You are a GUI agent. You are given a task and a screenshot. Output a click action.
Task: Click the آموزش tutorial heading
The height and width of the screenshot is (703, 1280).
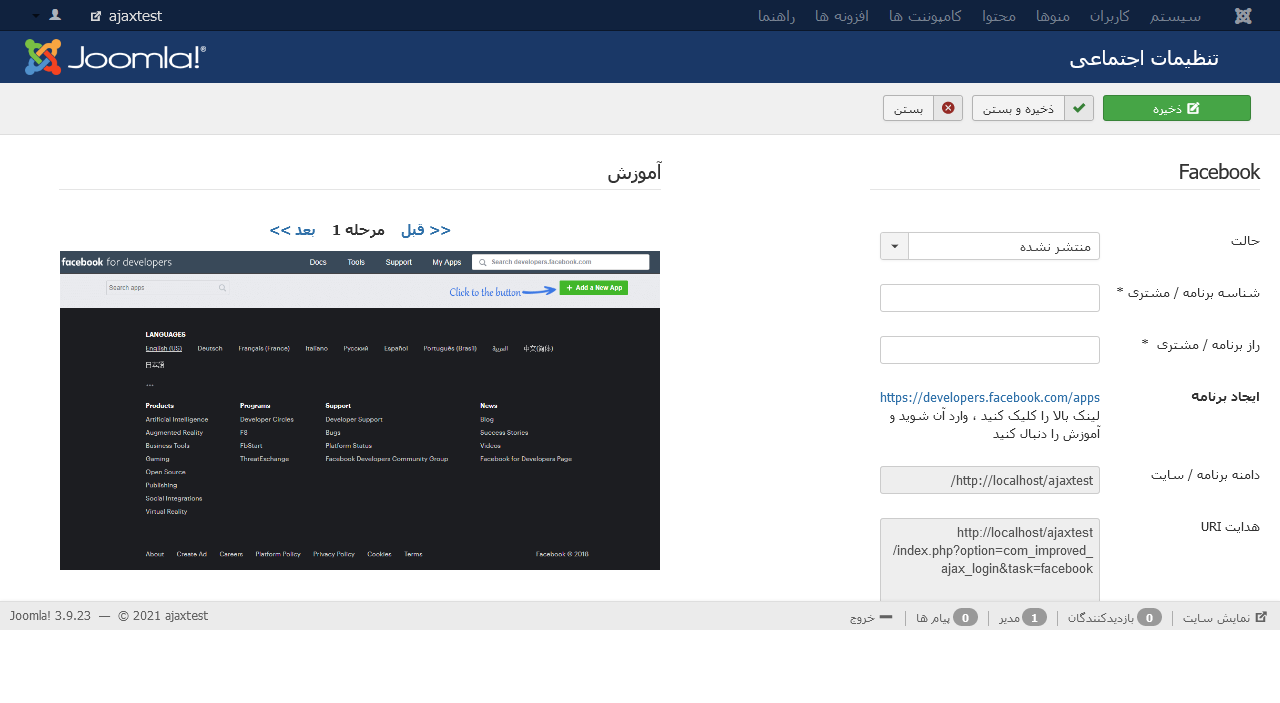634,173
